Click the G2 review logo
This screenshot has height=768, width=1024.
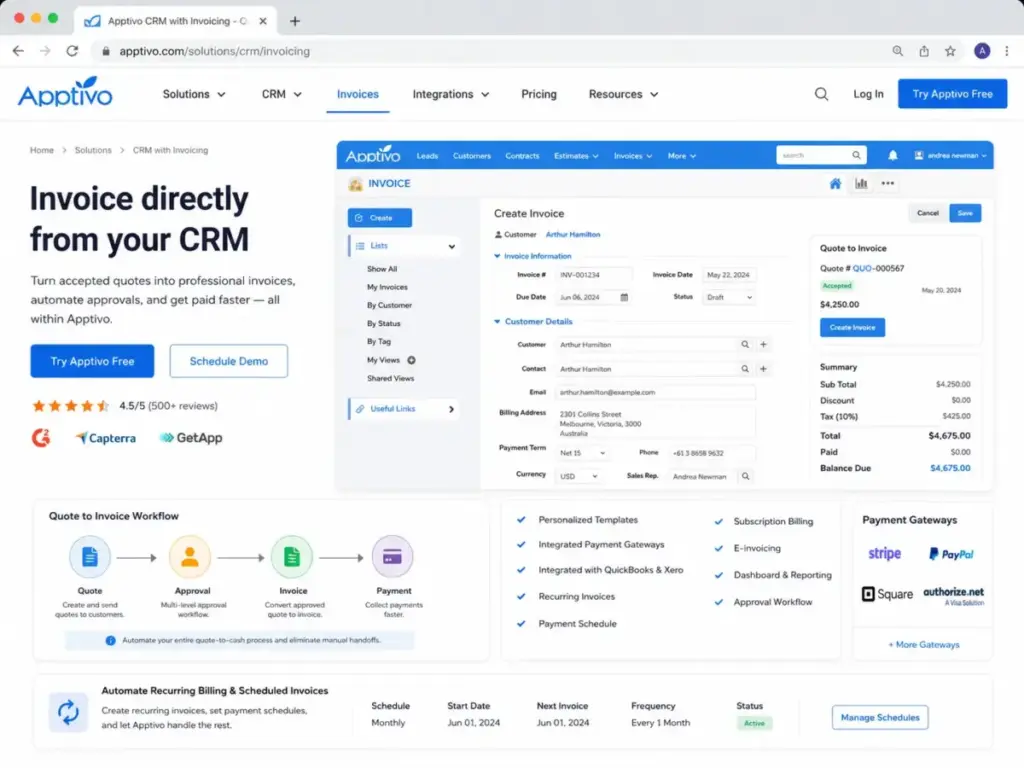point(41,438)
